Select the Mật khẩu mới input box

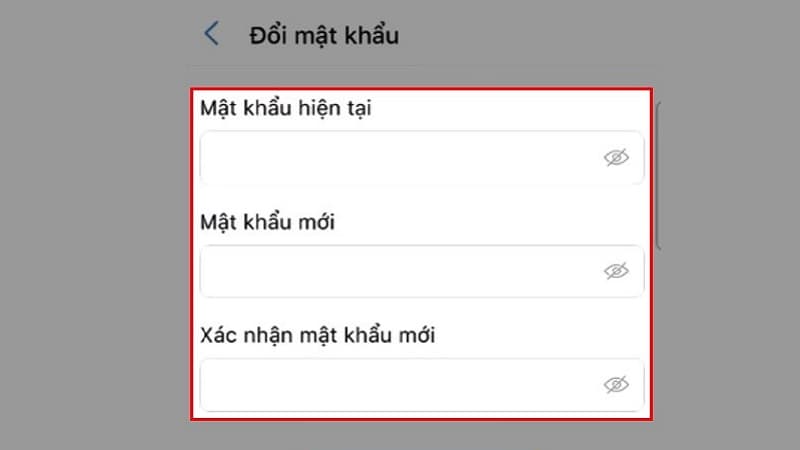[x=422, y=271]
